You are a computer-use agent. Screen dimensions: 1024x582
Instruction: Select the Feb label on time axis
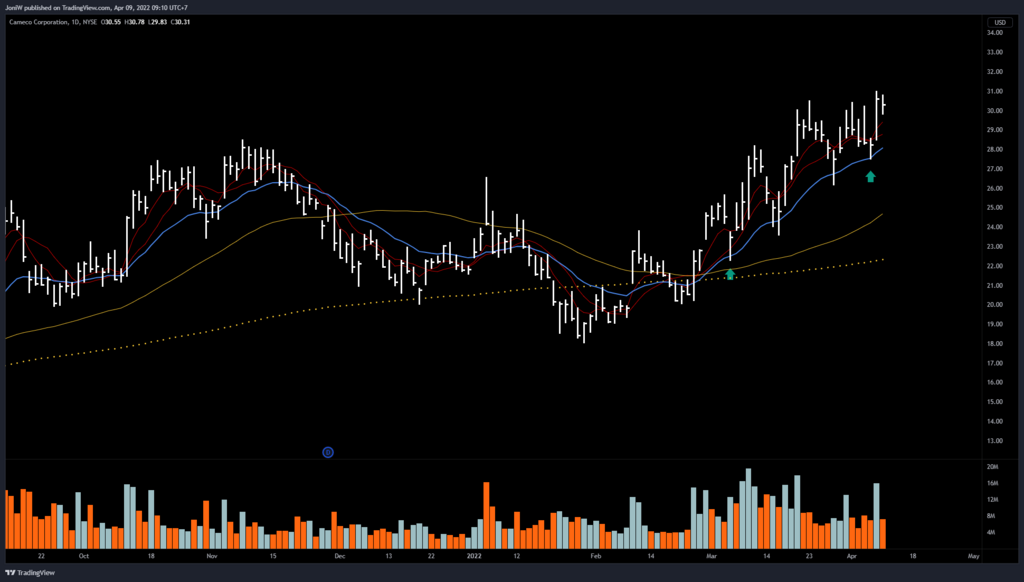[596, 554]
